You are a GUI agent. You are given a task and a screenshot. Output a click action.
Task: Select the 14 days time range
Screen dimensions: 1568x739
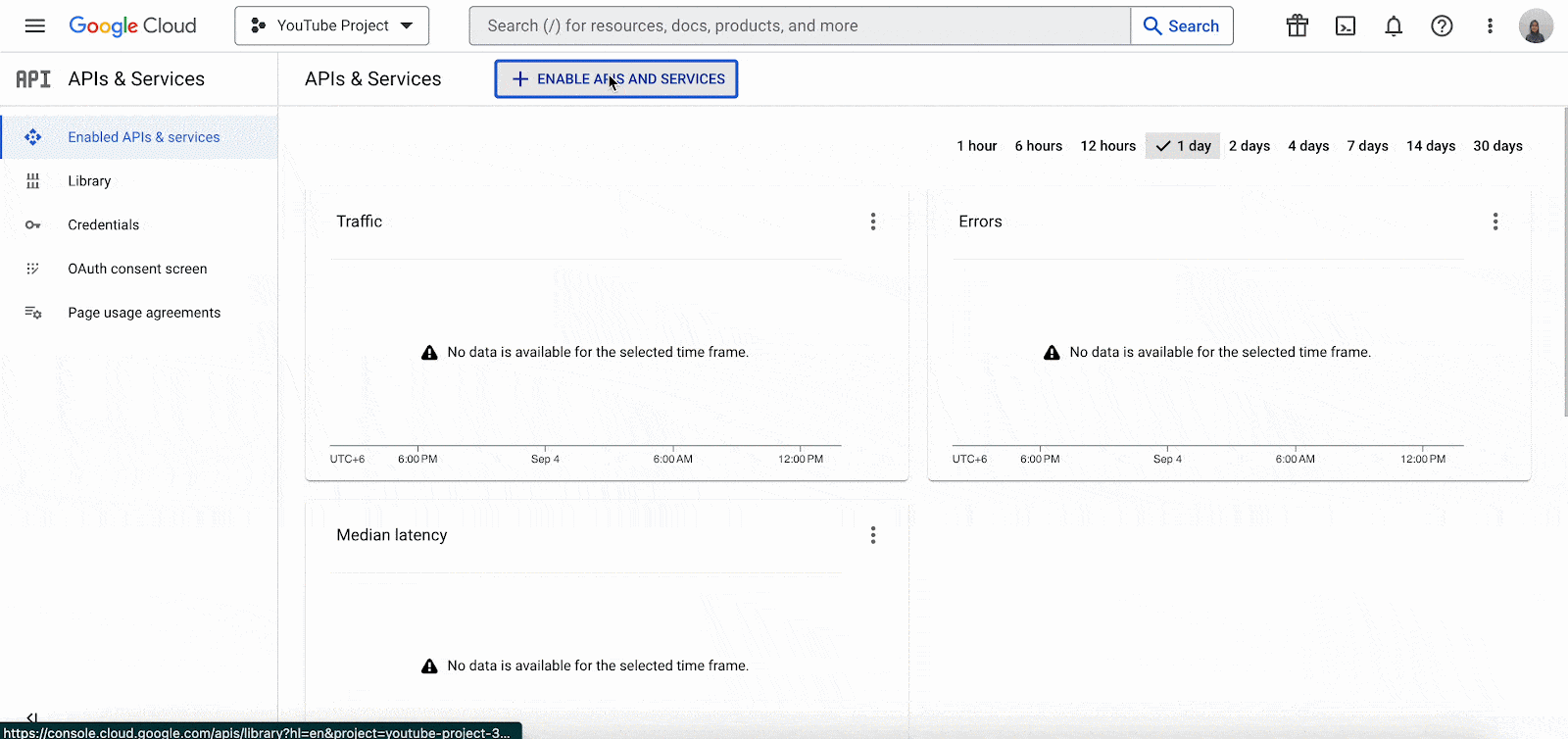(x=1431, y=146)
